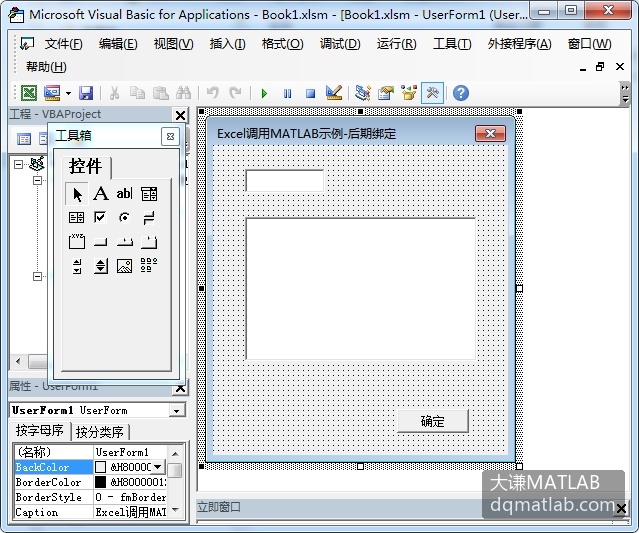639x533 pixels.
Task: Open the 视图(V) menu
Action: (x=173, y=44)
